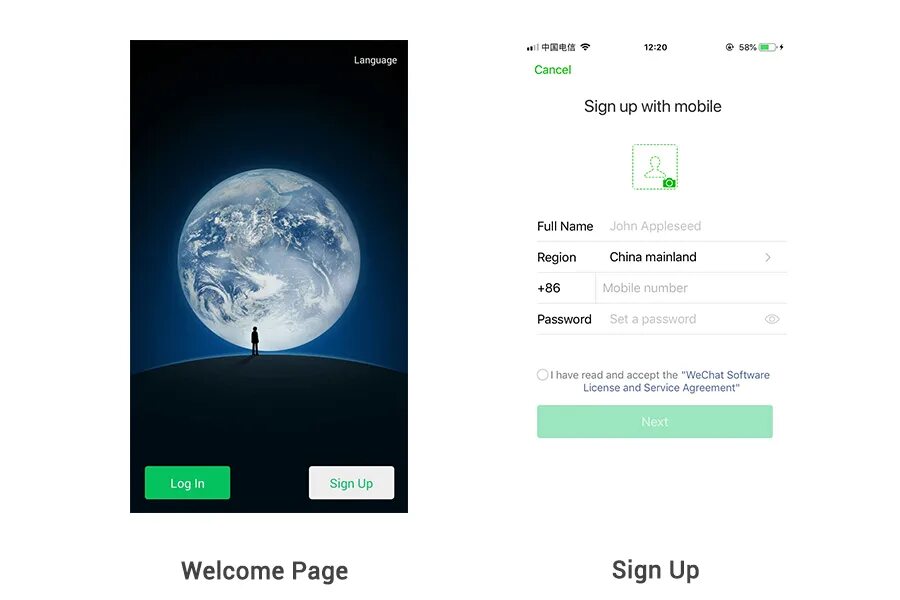Focus the Mobile number field
This screenshot has width=900, height=600.
tap(692, 288)
